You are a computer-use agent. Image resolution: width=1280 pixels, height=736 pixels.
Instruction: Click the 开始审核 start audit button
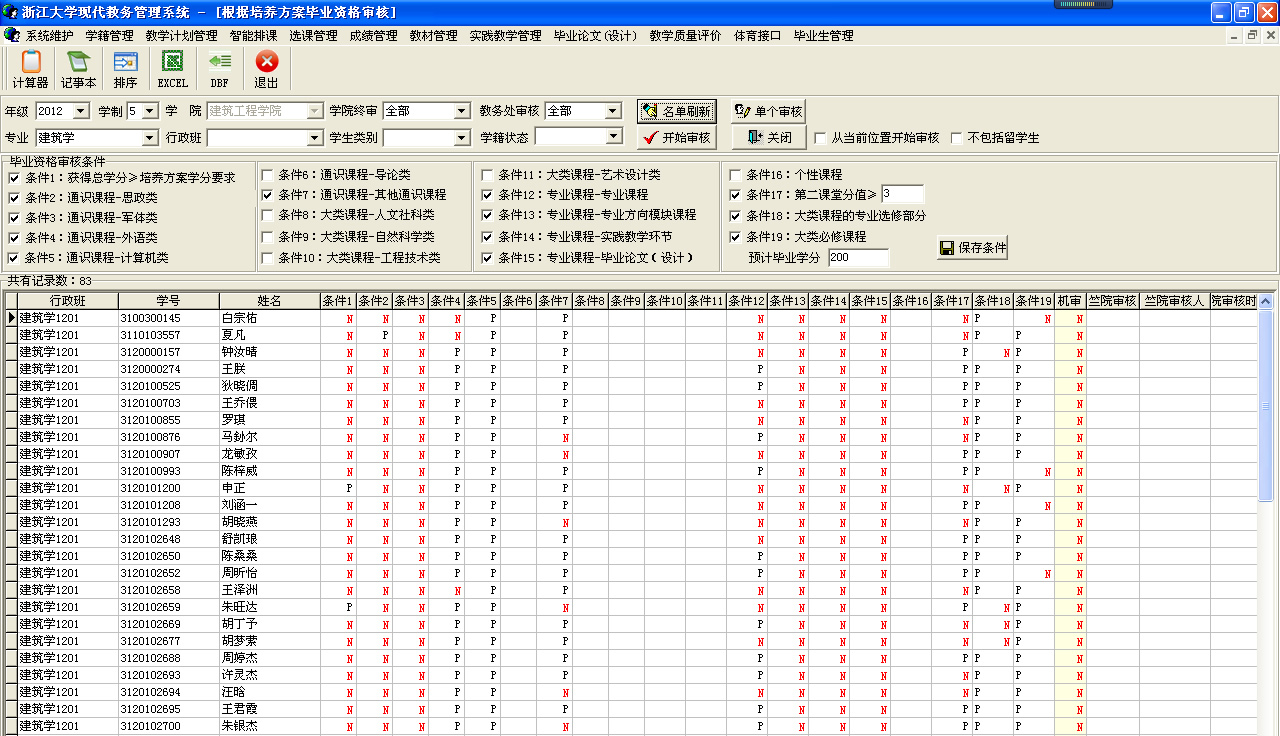pos(677,138)
